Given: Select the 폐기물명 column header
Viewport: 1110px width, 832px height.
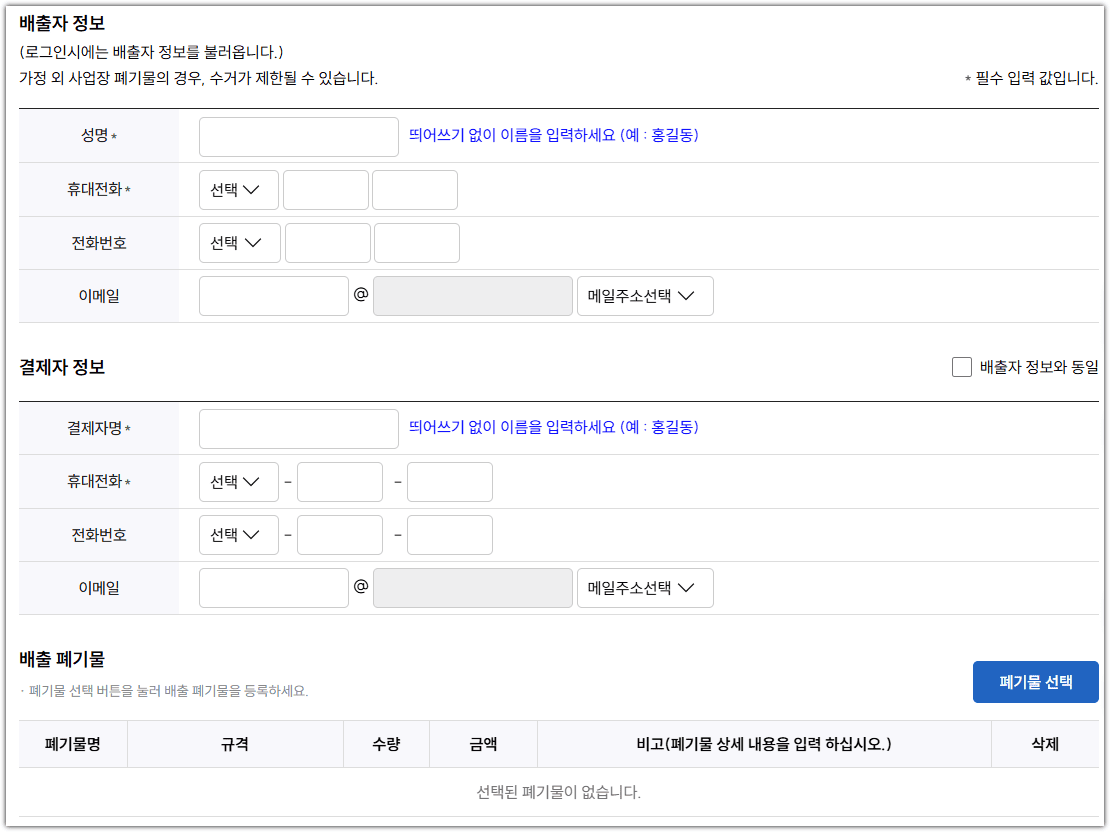Looking at the screenshot, I should [x=73, y=743].
